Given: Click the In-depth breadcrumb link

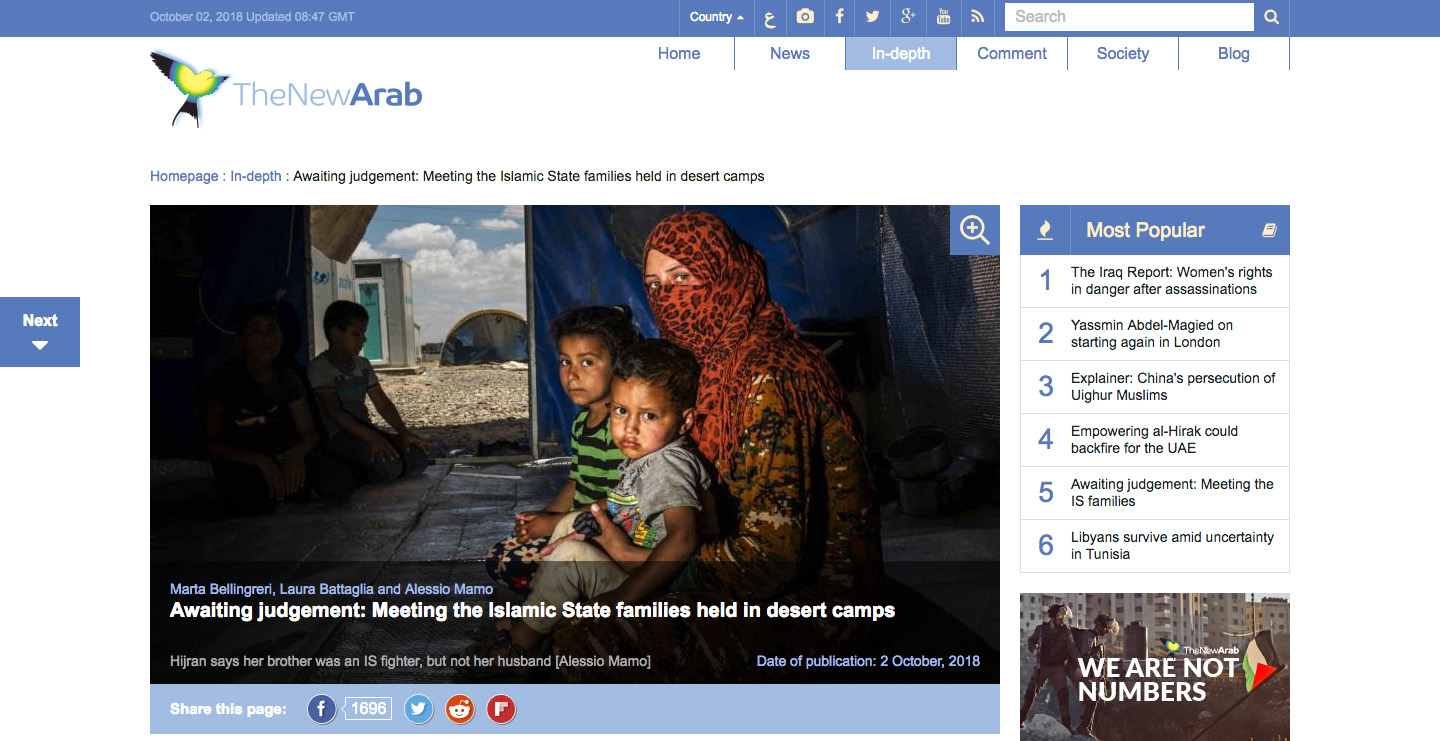Looking at the screenshot, I should pos(256,176).
